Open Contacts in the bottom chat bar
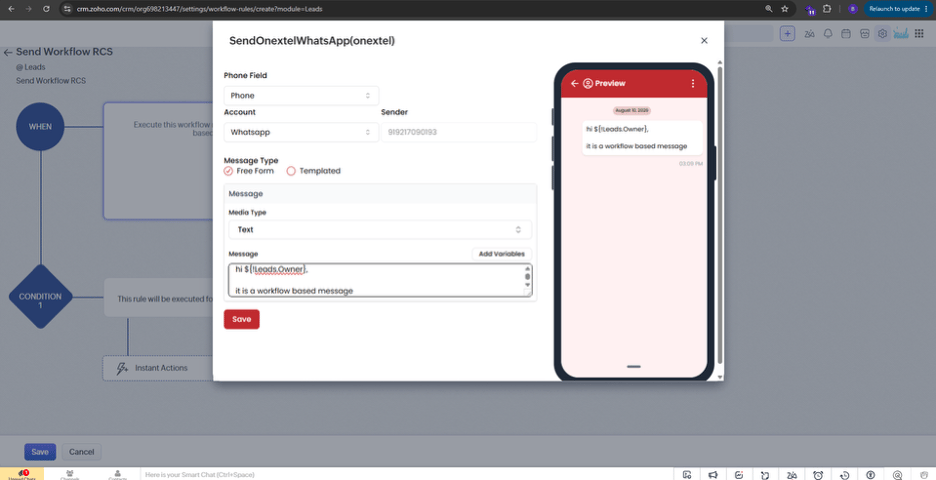The width and height of the screenshot is (936, 480). pos(117,475)
